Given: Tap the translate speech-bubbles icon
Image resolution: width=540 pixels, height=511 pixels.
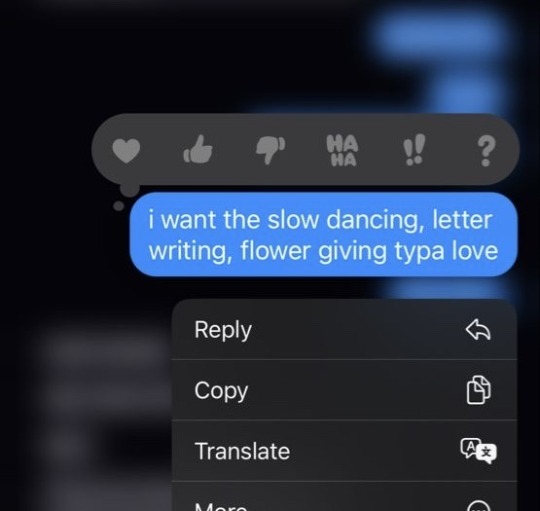Looking at the screenshot, I should click(x=479, y=451).
